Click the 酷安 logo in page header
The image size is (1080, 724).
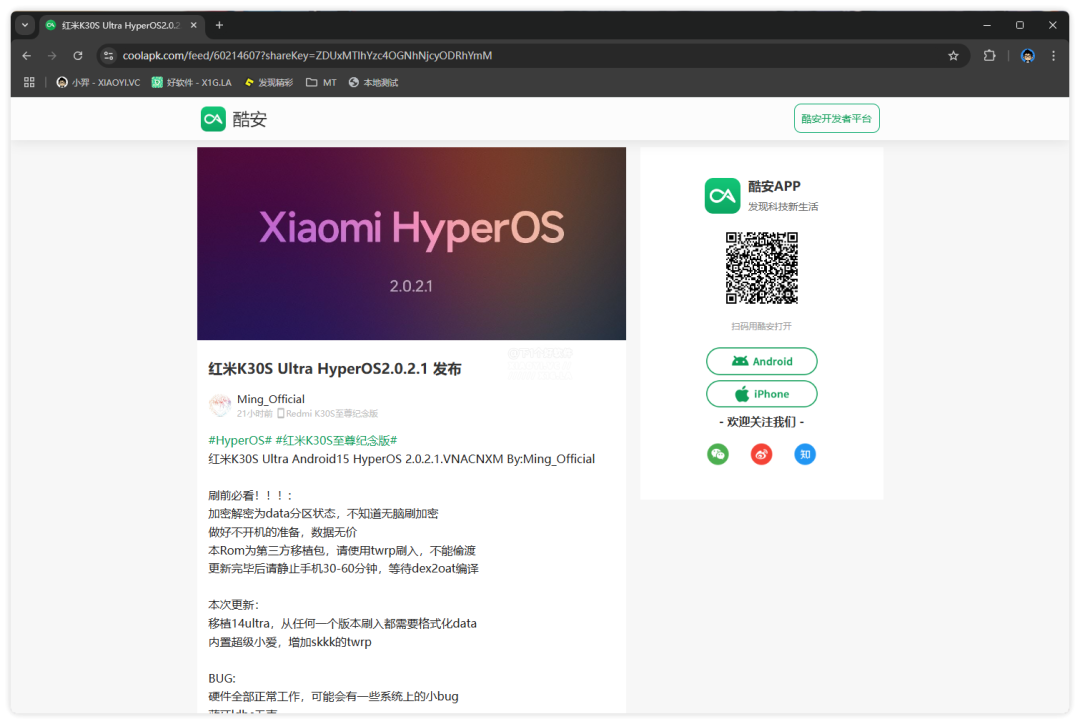point(234,119)
